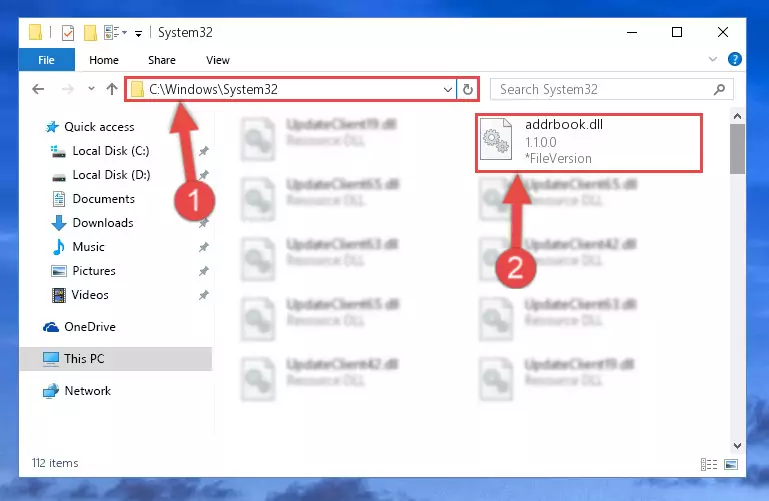Click the Downloads blue arrow icon
The width and height of the screenshot is (769, 501).
tap(59, 223)
